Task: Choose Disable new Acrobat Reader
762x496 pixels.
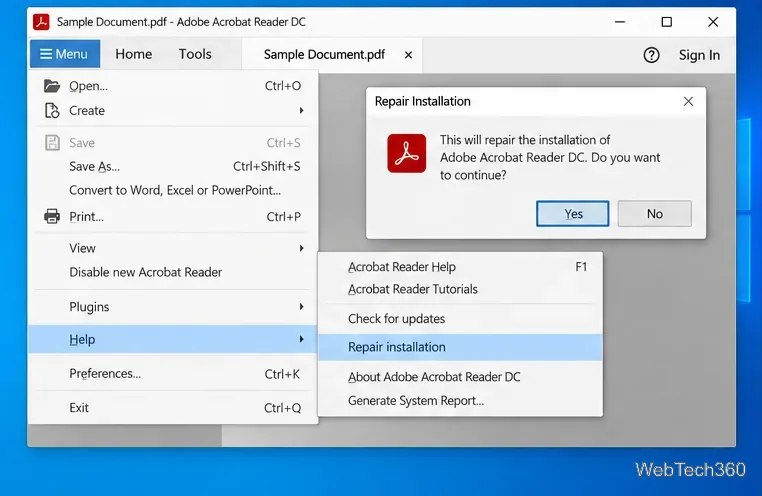Action: coord(173,272)
